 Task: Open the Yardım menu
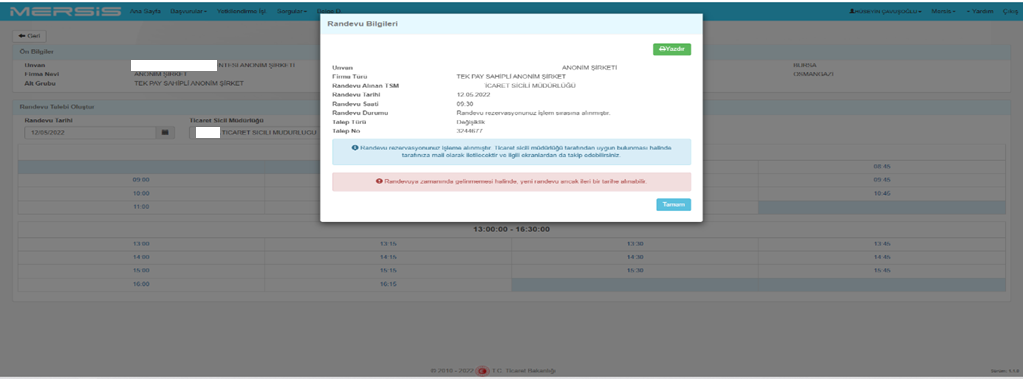click(x=980, y=12)
